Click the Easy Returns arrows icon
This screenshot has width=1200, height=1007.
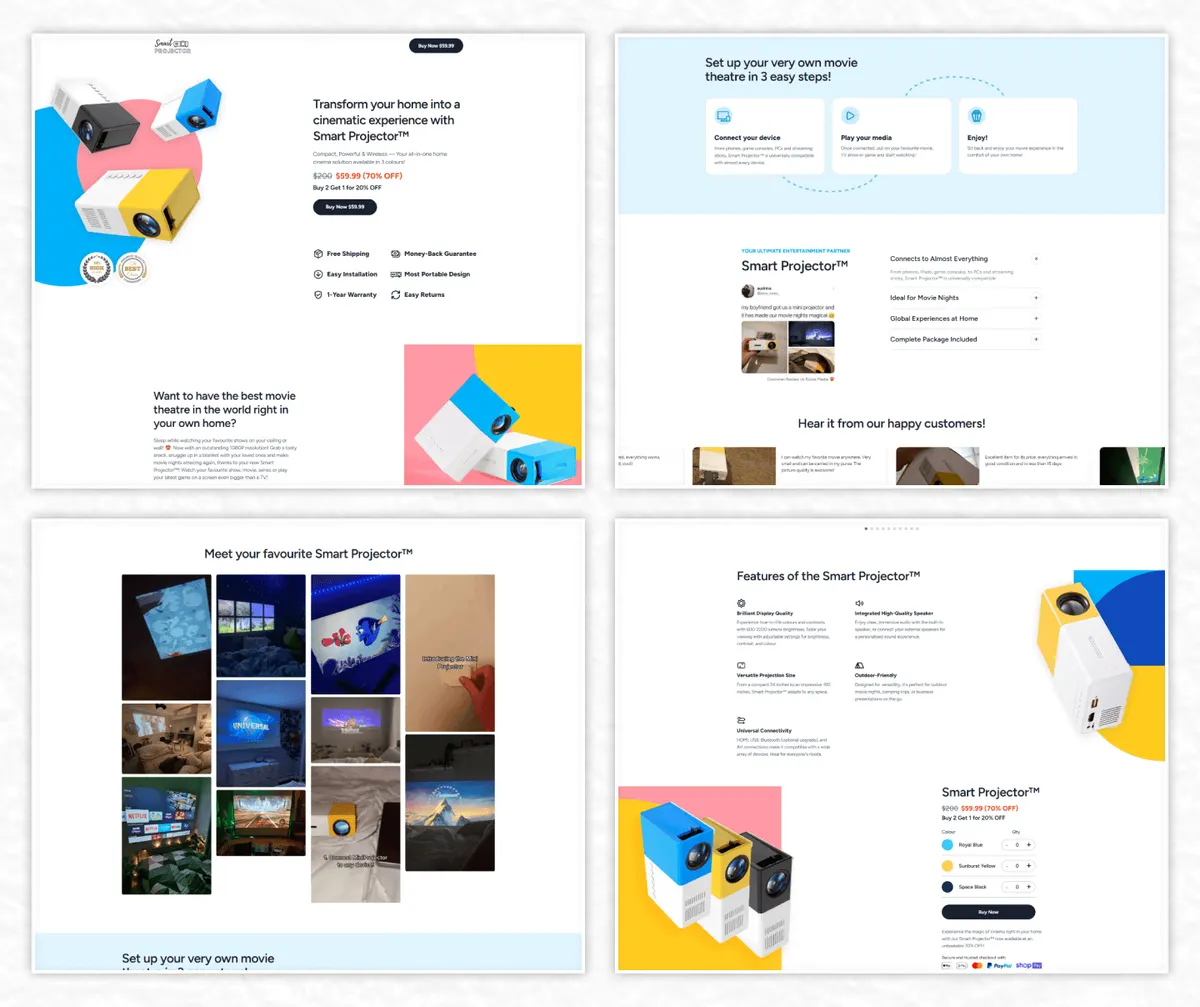[396, 295]
